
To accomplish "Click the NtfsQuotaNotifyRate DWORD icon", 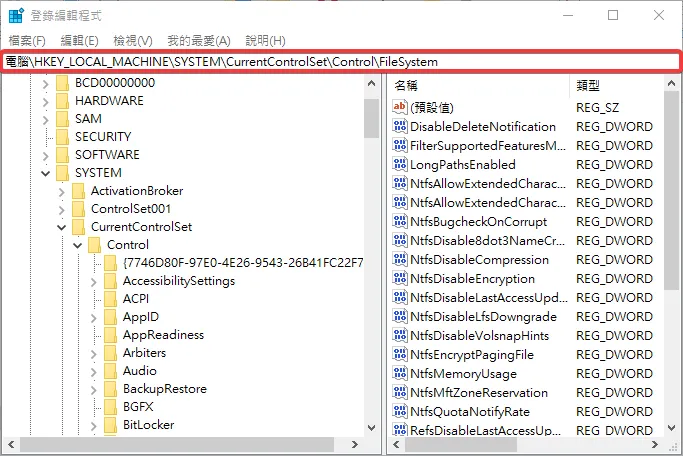I will coord(399,411).
